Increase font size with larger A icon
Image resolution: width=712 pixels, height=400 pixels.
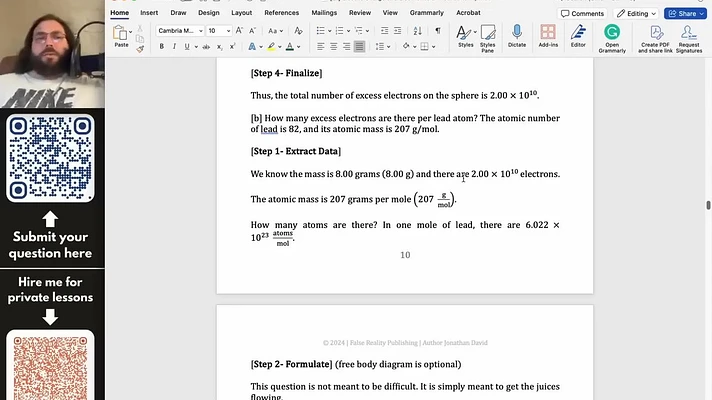coord(239,30)
